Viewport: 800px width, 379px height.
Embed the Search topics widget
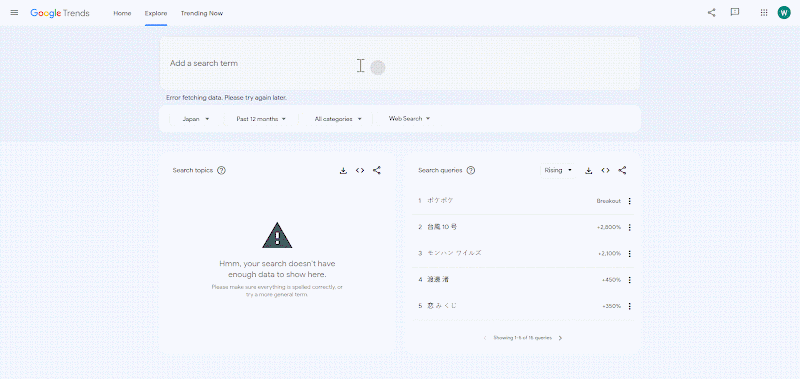pyautogui.click(x=360, y=170)
